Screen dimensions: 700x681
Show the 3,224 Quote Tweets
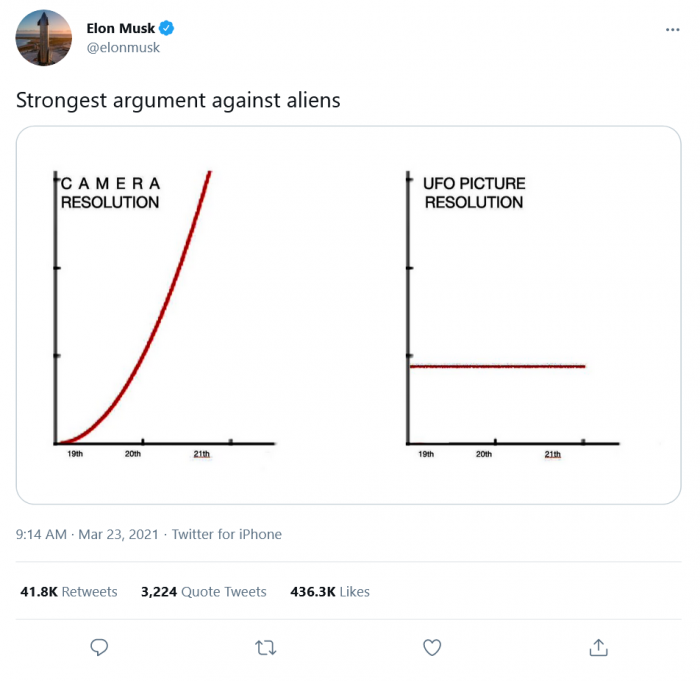[204, 592]
